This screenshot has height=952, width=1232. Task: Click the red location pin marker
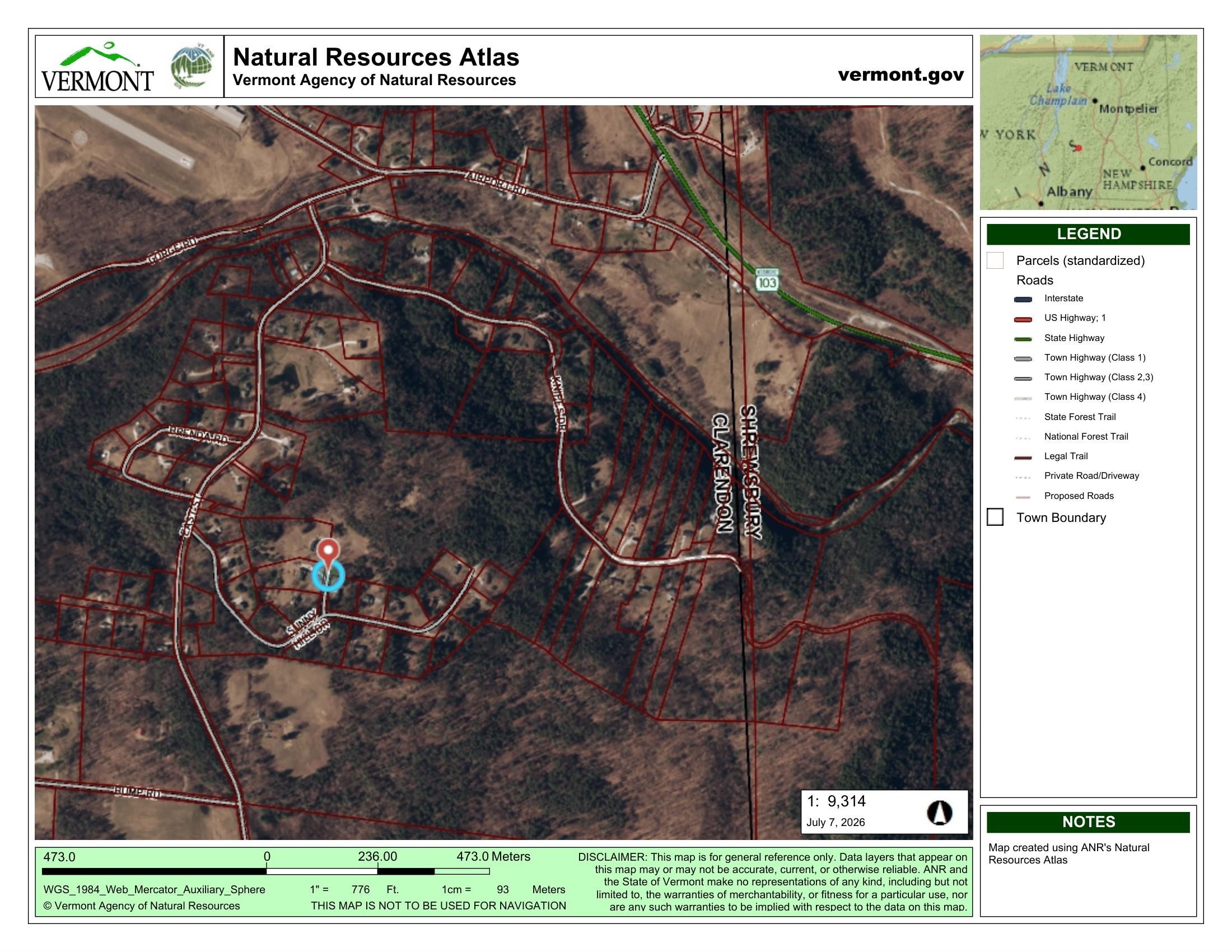(328, 550)
